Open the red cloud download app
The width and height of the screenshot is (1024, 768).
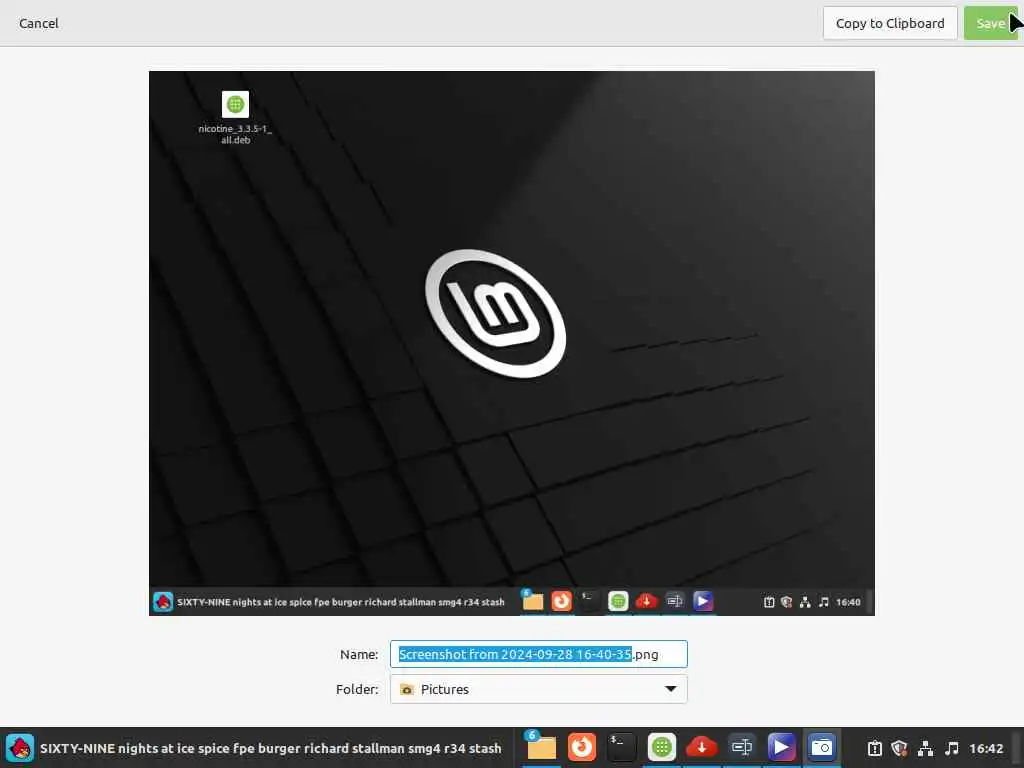pos(701,747)
